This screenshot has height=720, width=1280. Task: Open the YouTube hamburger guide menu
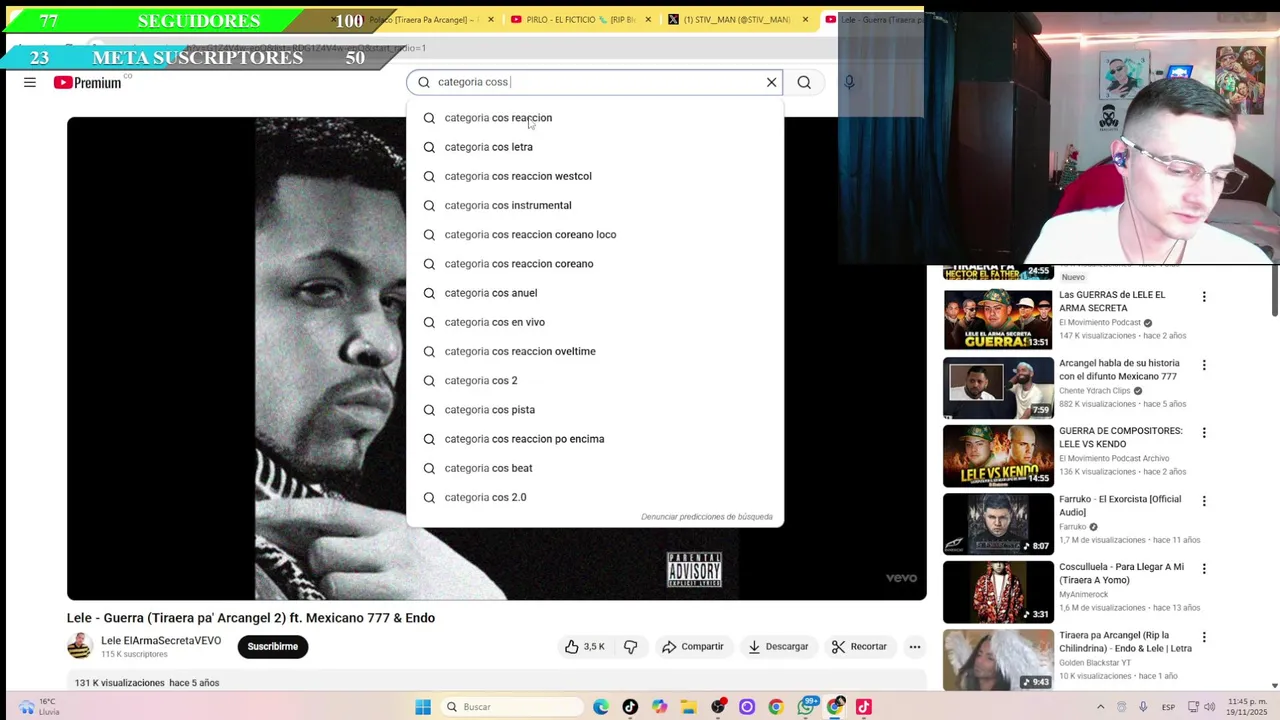tap(30, 82)
